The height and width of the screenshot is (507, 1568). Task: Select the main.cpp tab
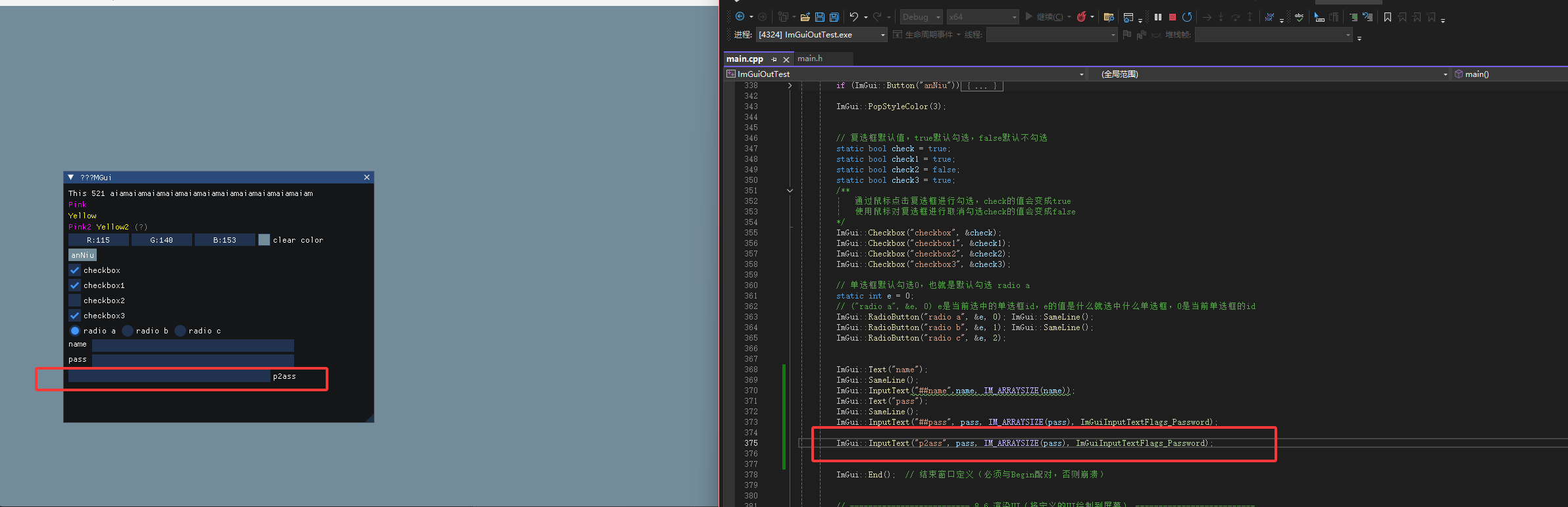(x=745, y=59)
